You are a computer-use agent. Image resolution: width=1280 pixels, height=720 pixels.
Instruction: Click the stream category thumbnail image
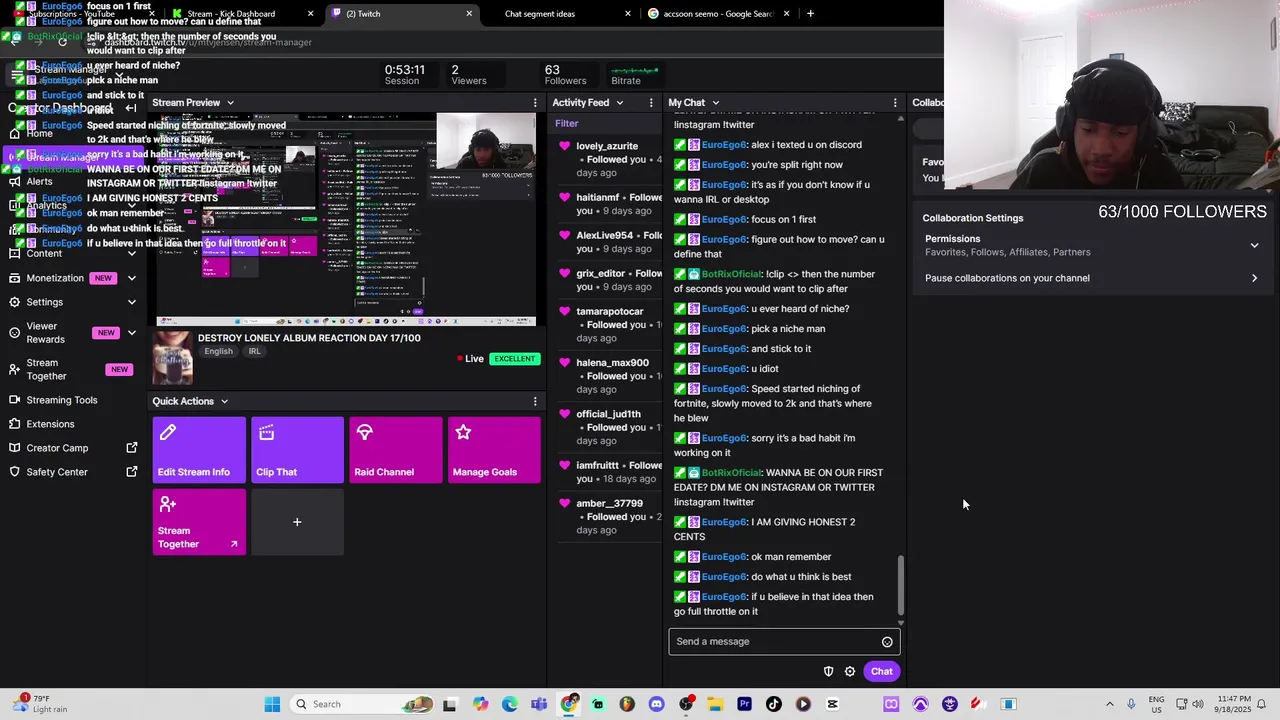click(172, 358)
